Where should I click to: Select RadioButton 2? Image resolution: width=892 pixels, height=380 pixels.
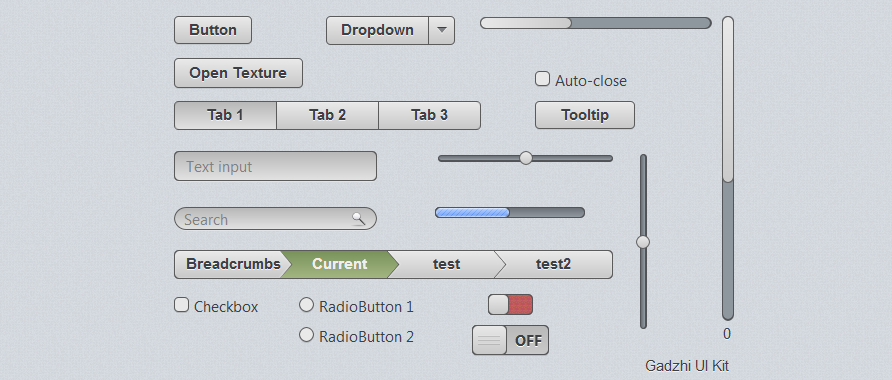(x=306, y=335)
